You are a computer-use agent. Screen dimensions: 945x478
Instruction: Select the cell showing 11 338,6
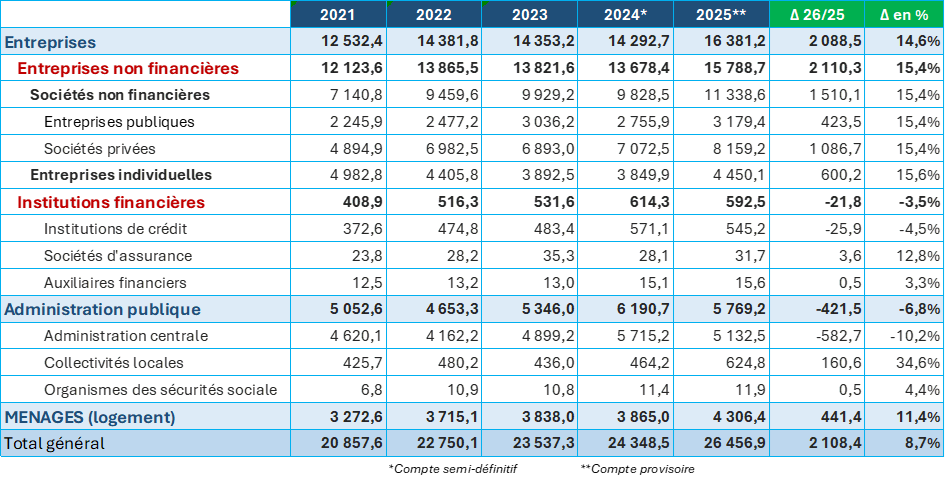coord(721,95)
